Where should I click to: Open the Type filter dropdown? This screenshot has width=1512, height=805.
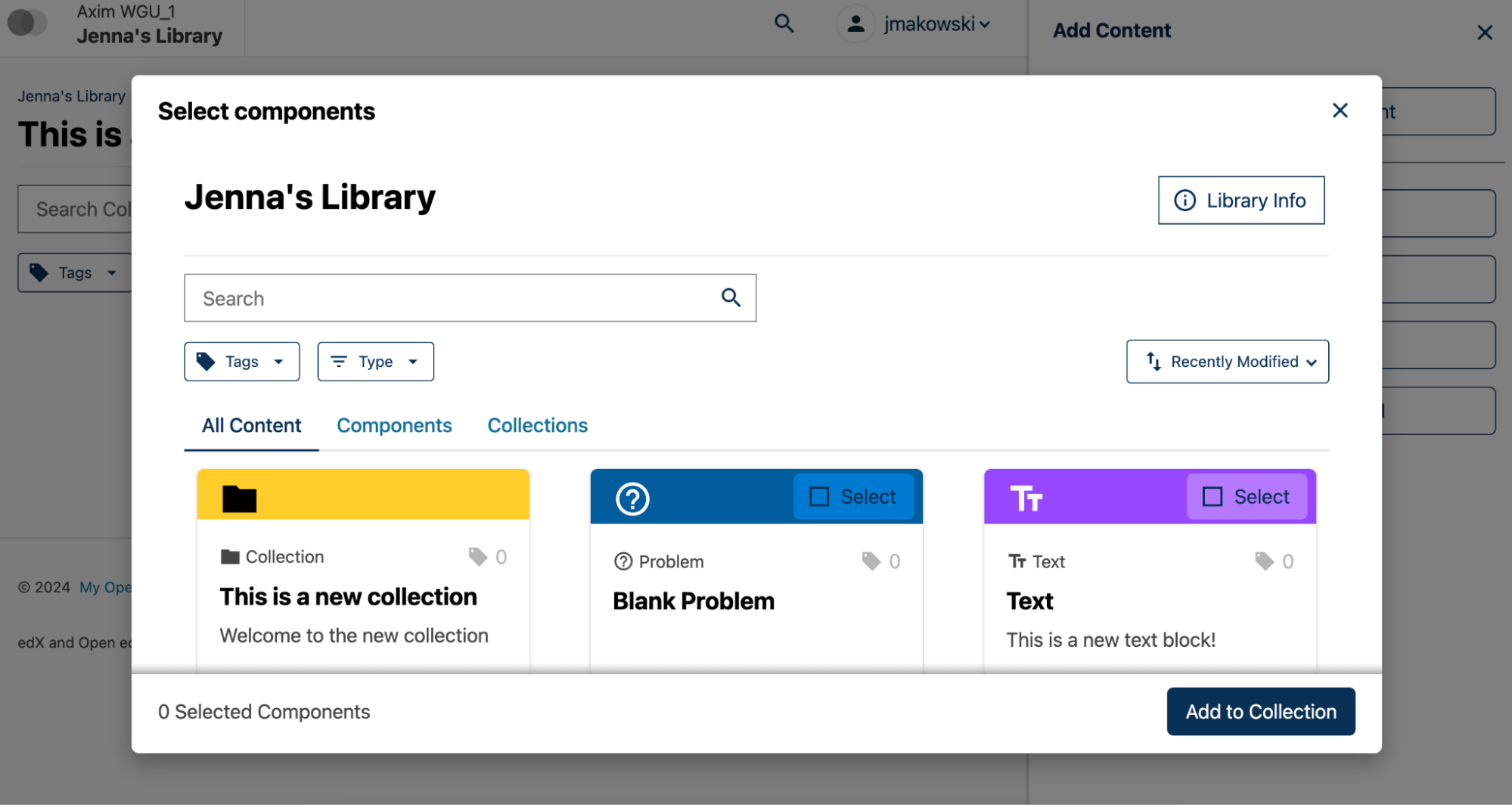click(375, 361)
